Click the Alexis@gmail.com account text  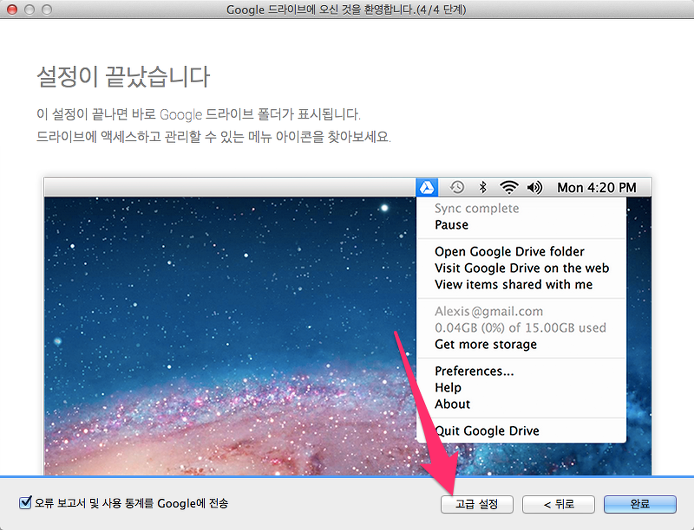(x=489, y=311)
